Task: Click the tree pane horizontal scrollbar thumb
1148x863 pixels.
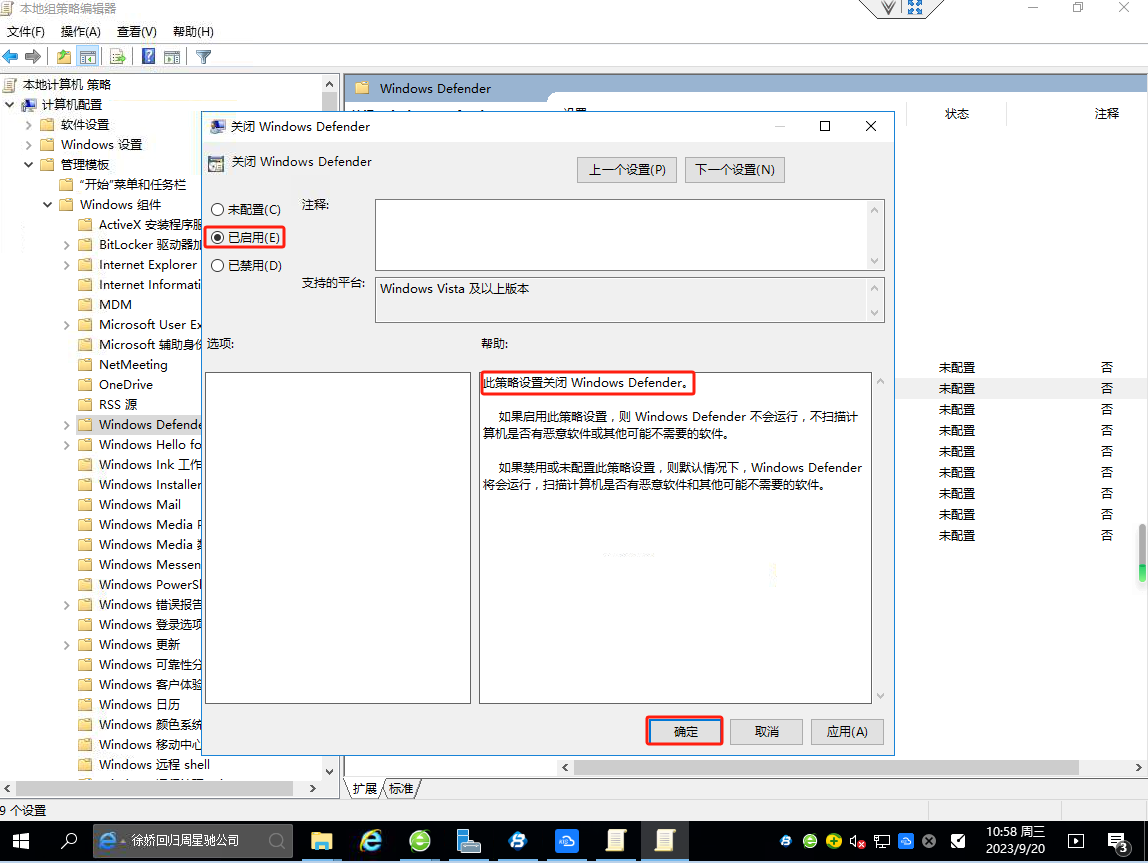Action: click(x=154, y=788)
